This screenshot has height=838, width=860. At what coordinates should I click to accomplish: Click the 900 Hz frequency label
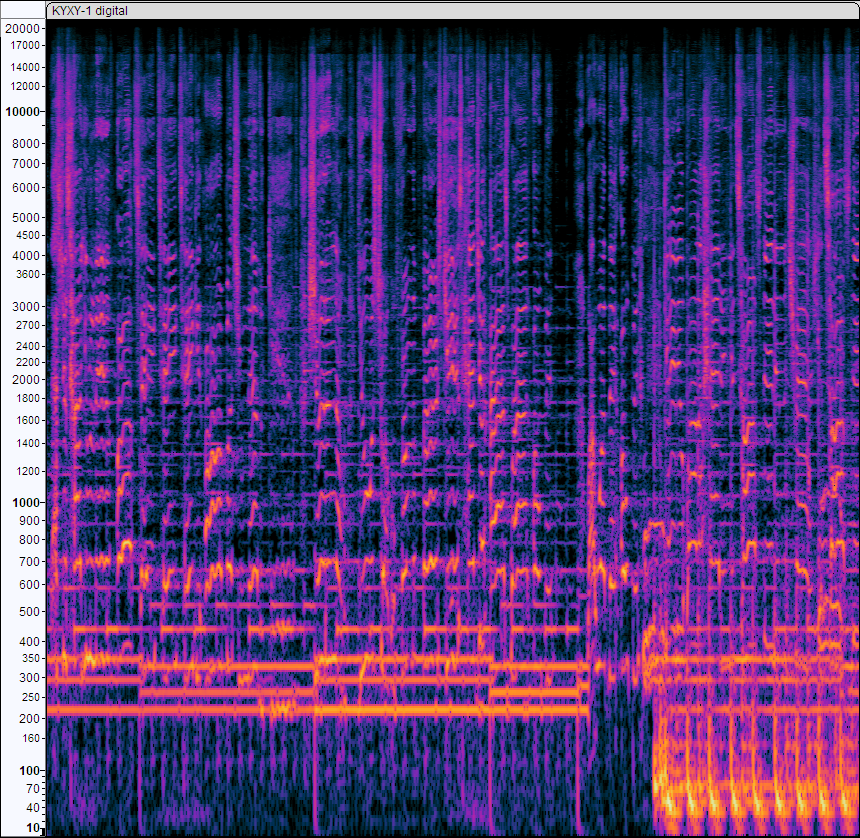pos(29,520)
